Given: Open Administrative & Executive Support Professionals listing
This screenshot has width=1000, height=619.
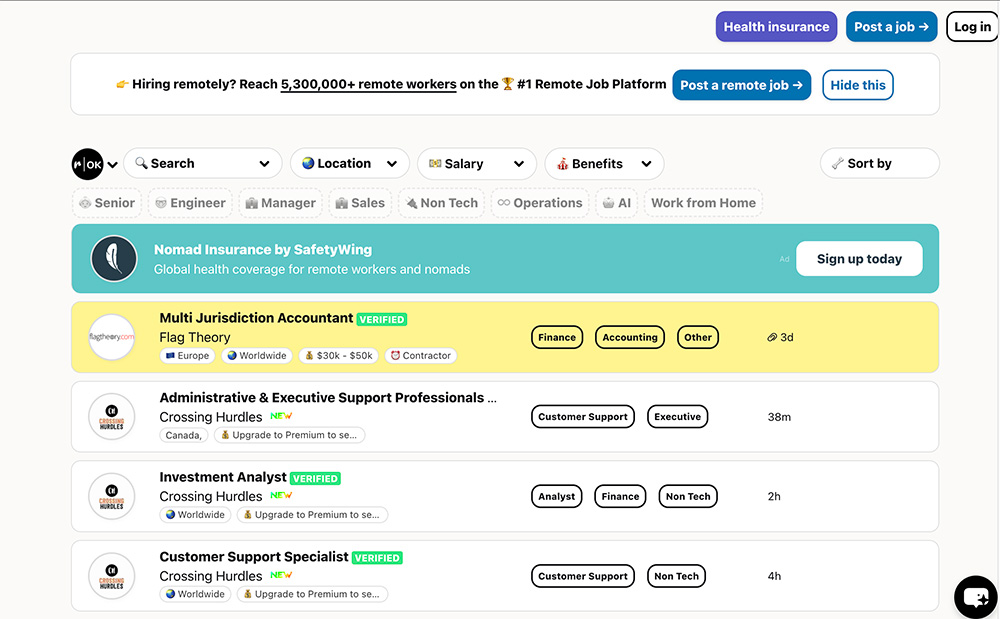Looking at the screenshot, I should click(x=328, y=398).
